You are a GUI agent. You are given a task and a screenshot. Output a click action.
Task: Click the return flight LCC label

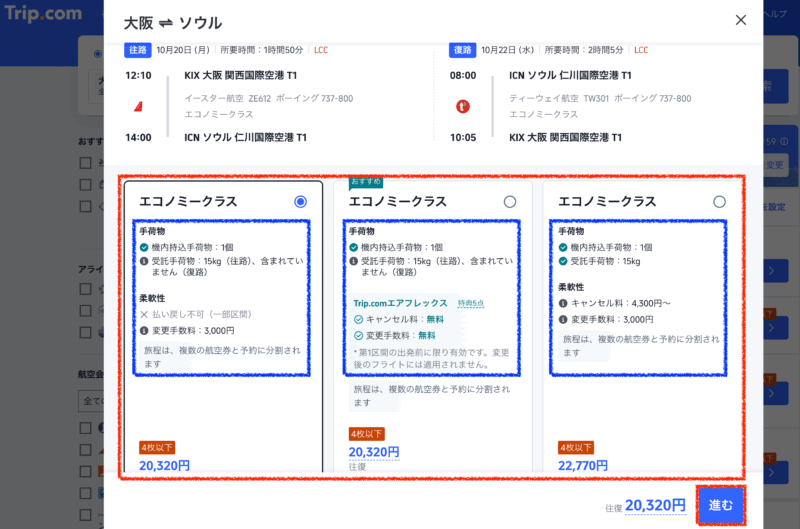[641, 50]
